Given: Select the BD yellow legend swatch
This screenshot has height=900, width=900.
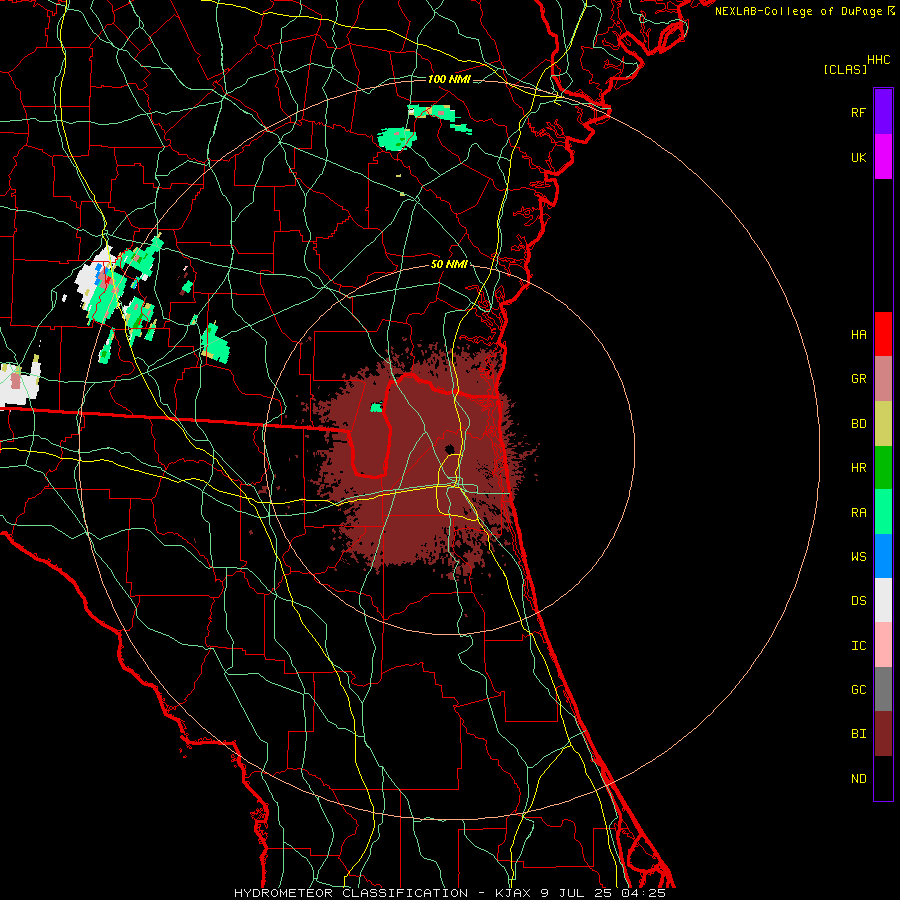Looking at the screenshot, I should click(x=883, y=424).
